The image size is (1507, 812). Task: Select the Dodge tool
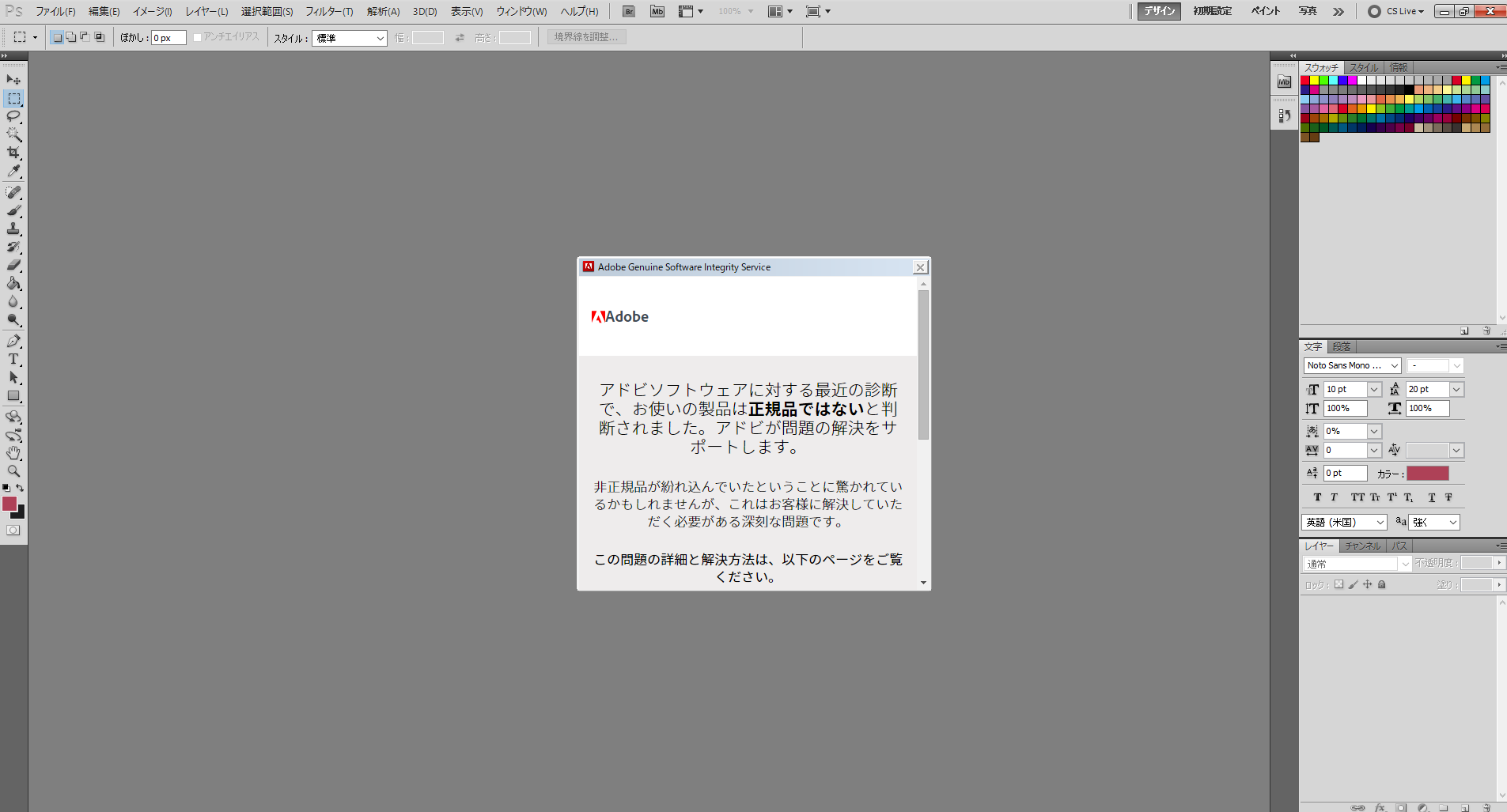[x=13, y=319]
